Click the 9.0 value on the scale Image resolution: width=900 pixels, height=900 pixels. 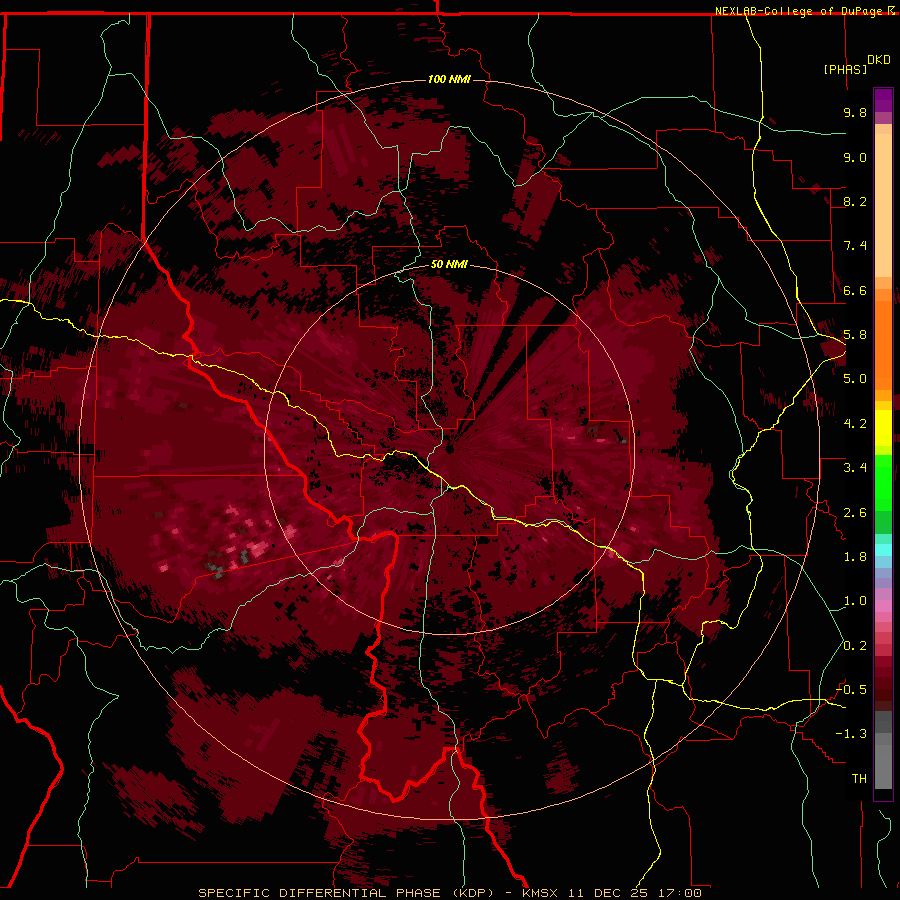click(855, 157)
